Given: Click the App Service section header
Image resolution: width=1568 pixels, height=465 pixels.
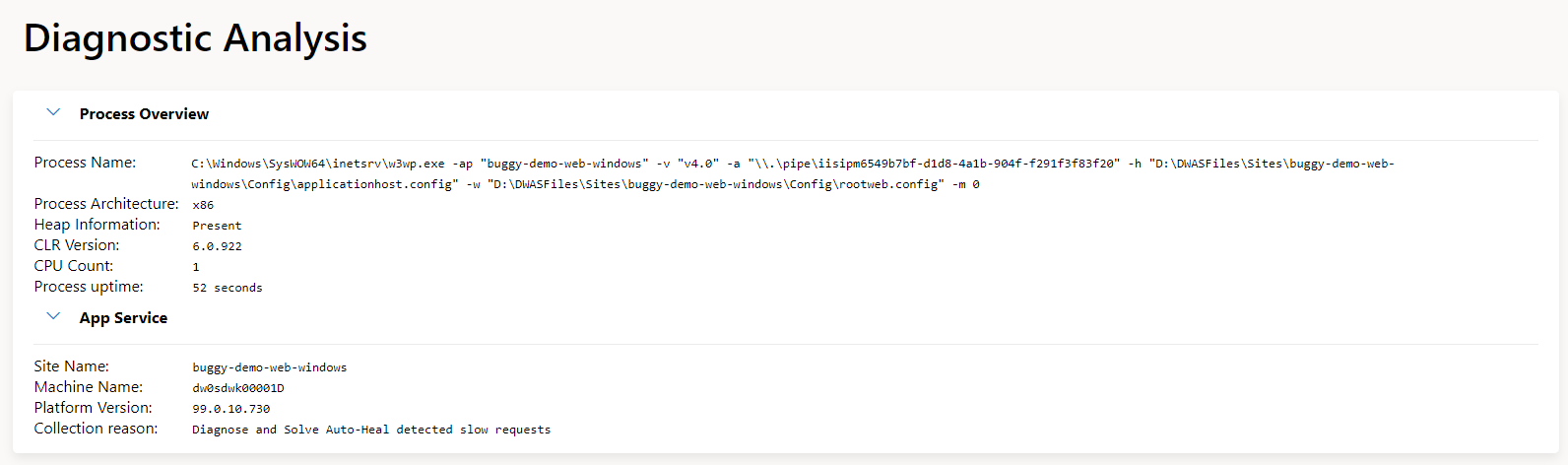Looking at the screenshot, I should (123, 318).
